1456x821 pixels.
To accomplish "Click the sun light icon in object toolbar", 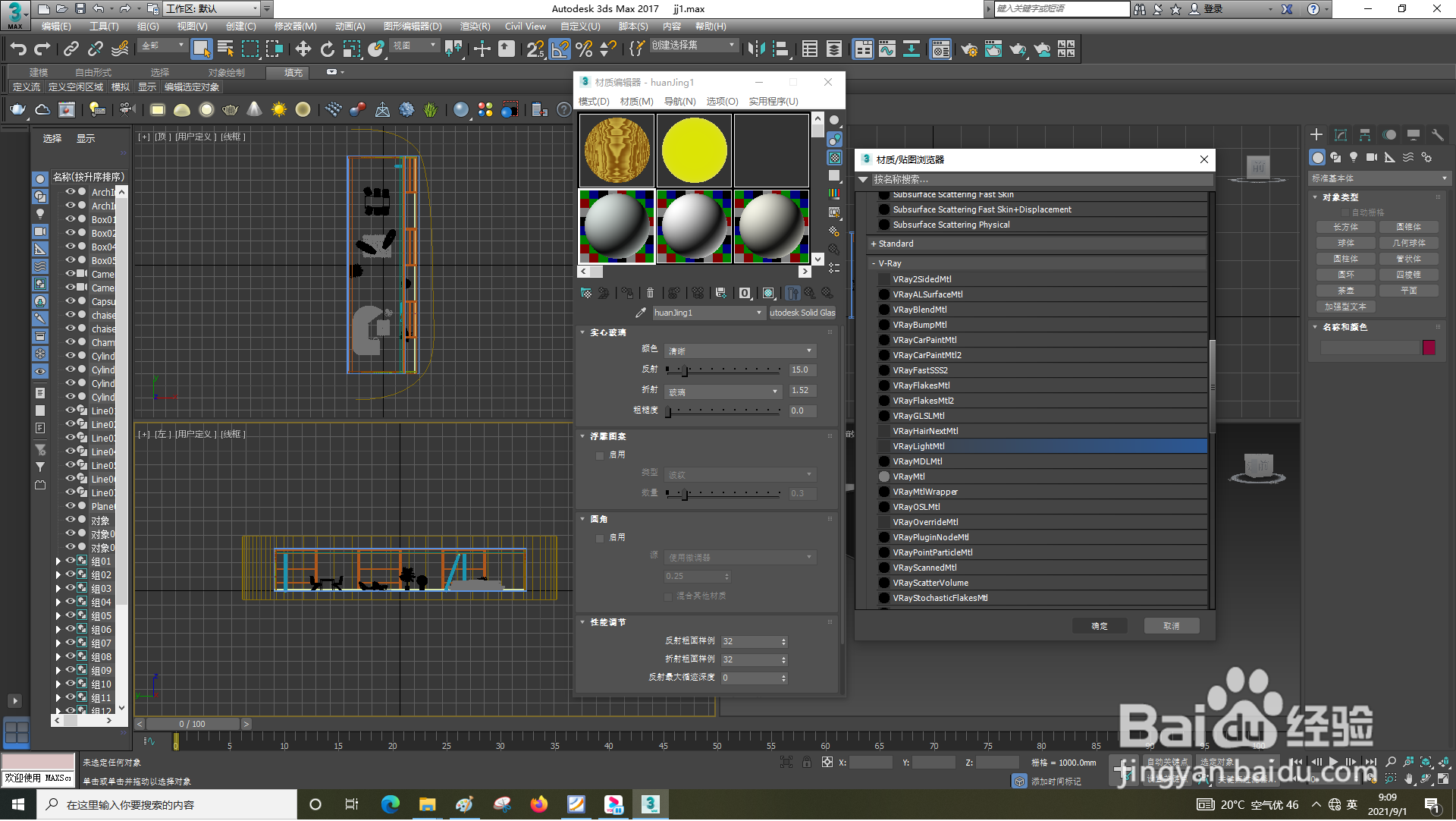I will 279,110.
